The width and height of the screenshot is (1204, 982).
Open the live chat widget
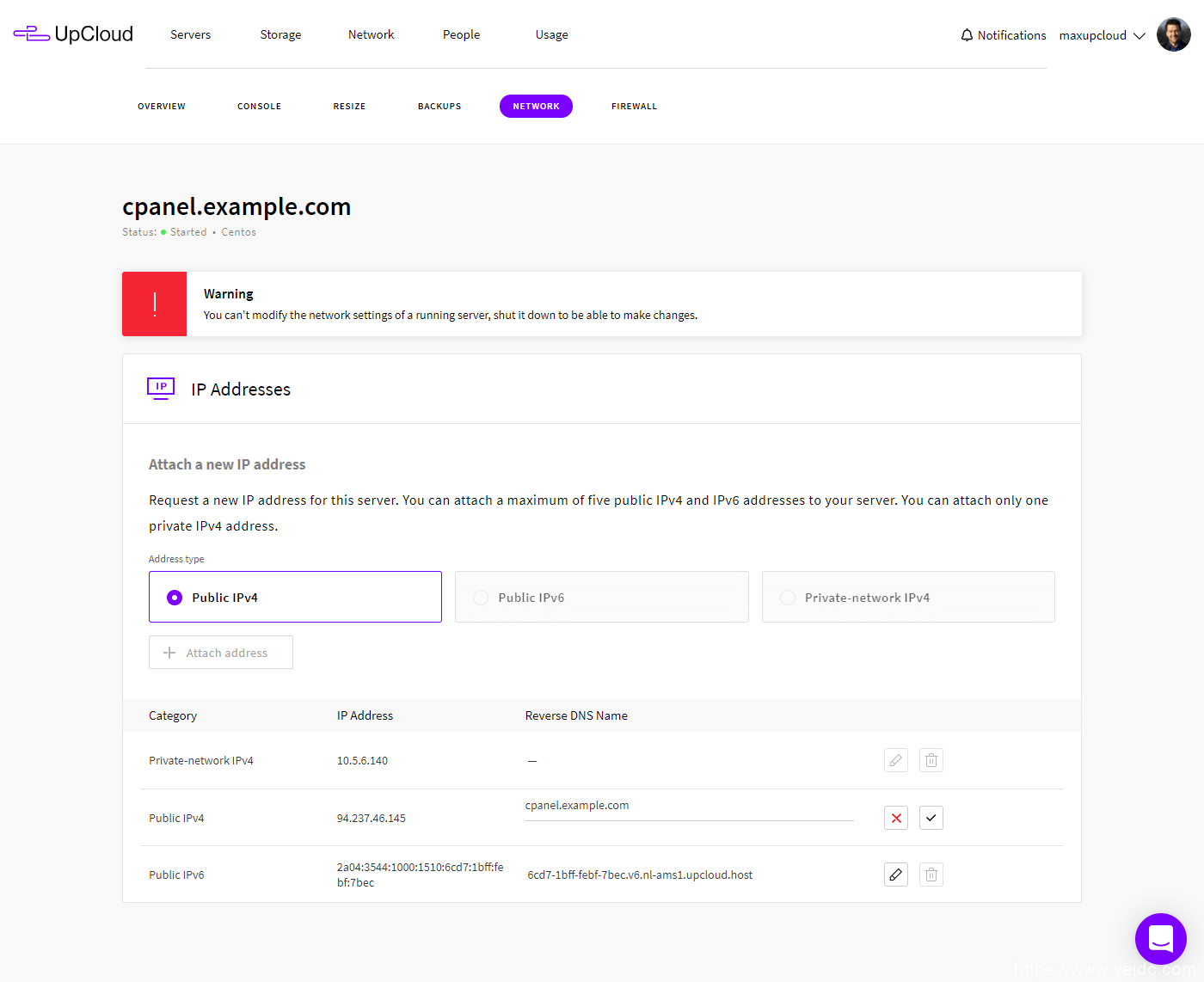[x=1160, y=938]
